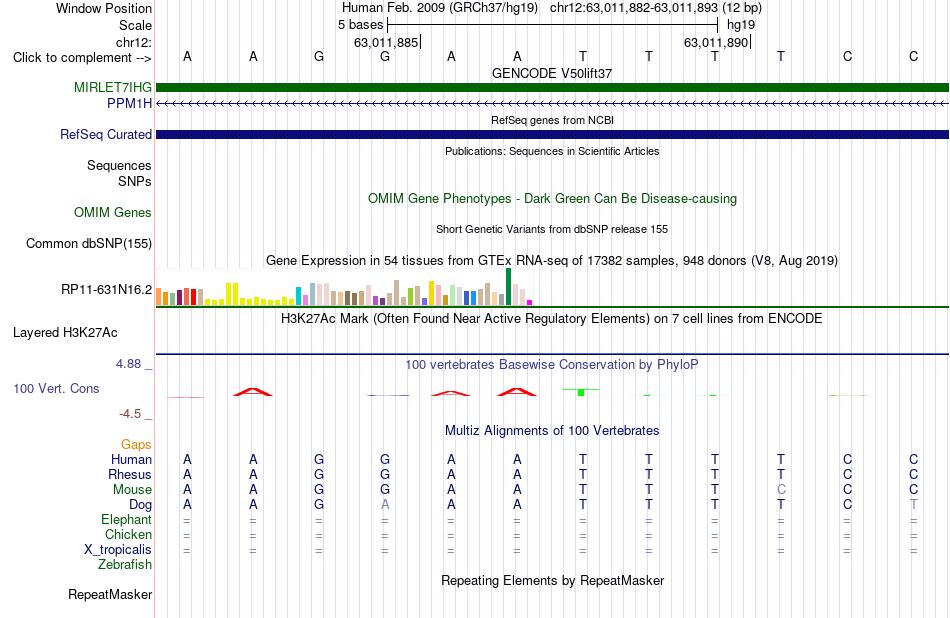This screenshot has height=618, width=950.
Task: Click chr12:63,011,882-63,011,893 (12 bp) range text
Action: 656,8
